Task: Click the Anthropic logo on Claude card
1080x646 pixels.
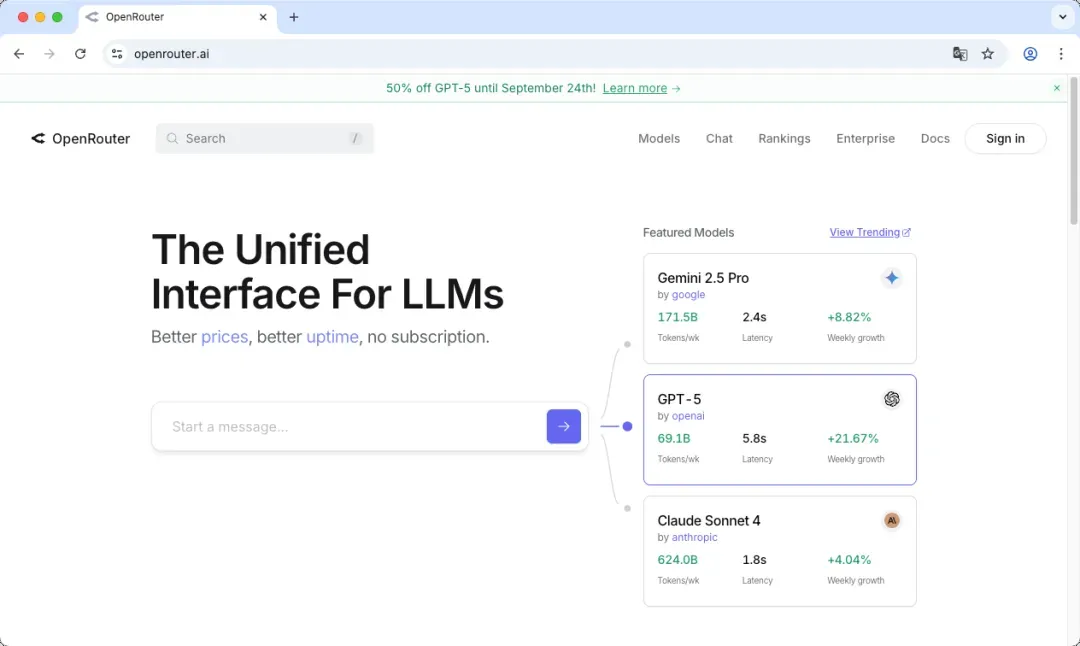Action: pyautogui.click(x=891, y=520)
